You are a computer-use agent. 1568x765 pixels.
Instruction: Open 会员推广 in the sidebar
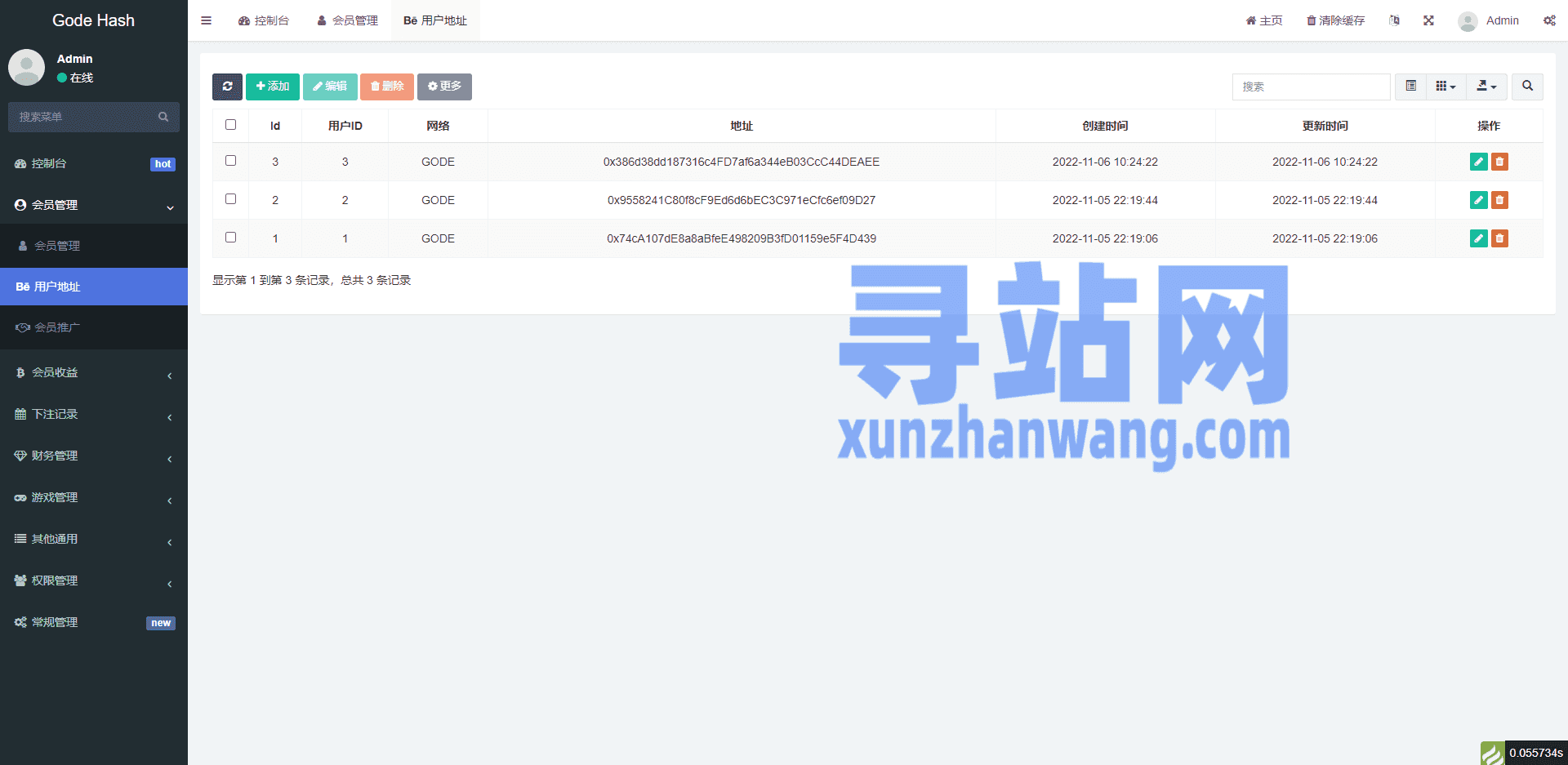pyautogui.click(x=94, y=327)
